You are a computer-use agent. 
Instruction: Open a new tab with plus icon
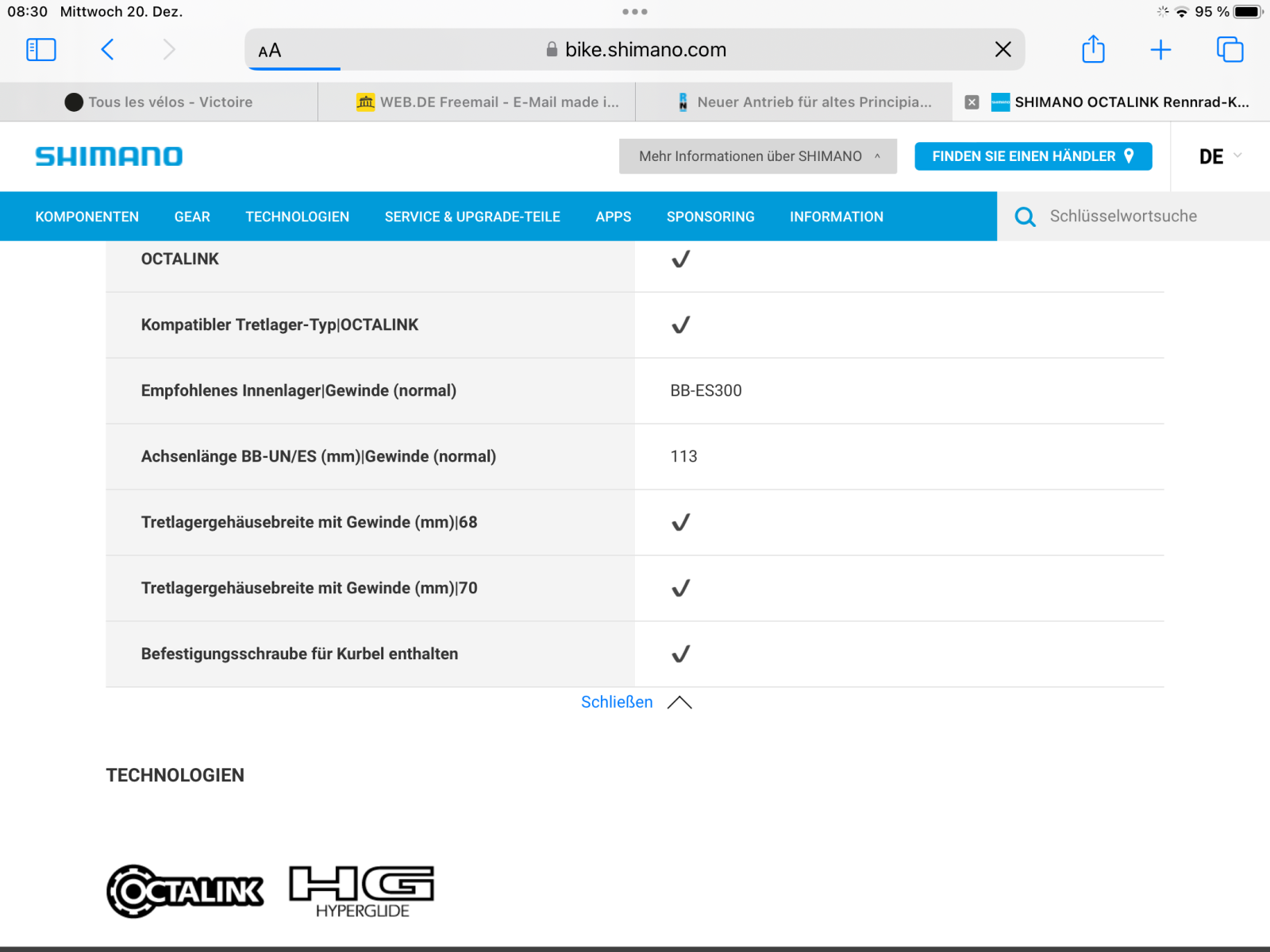1160,50
